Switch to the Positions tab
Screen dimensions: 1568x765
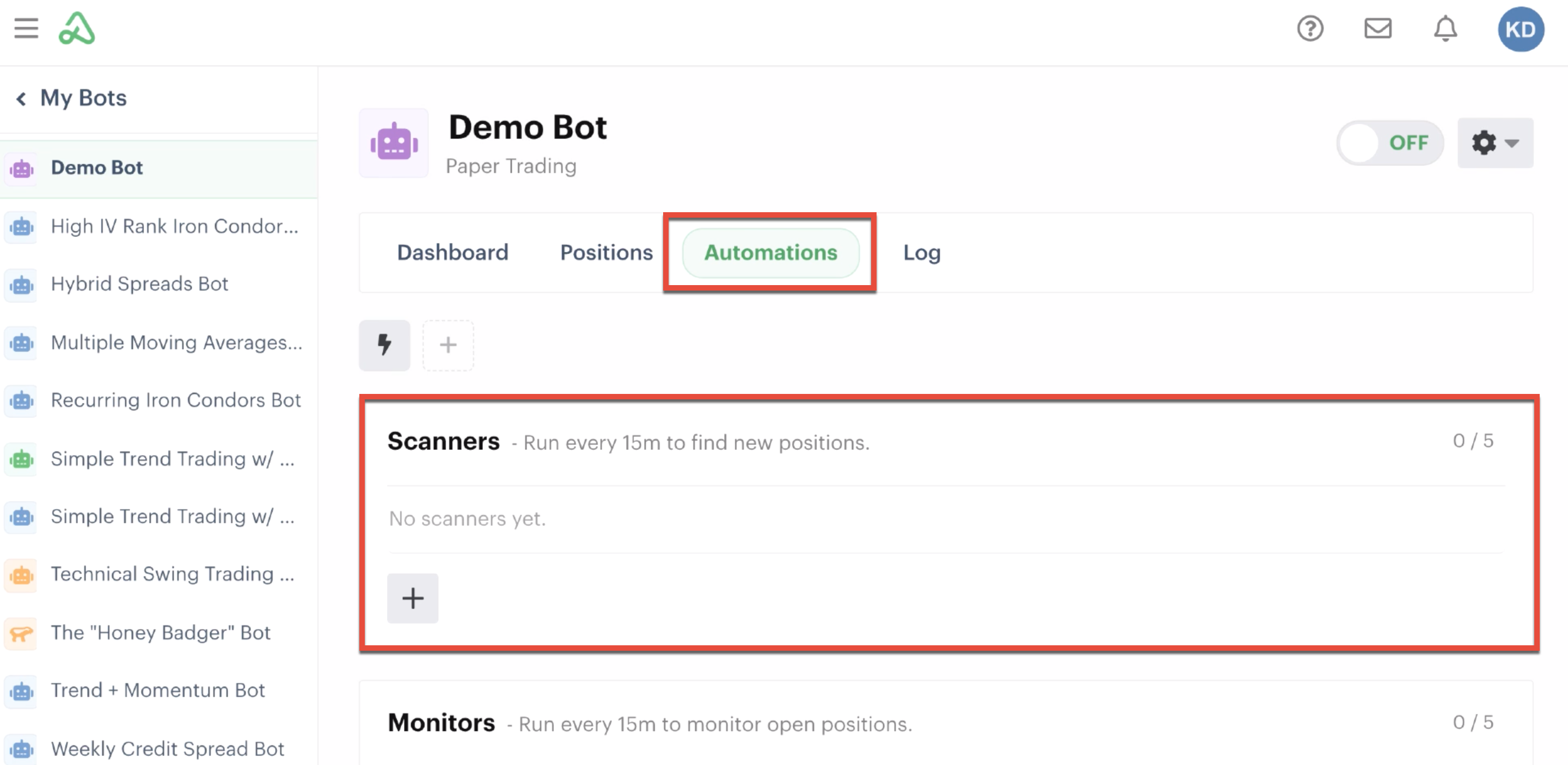click(607, 252)
